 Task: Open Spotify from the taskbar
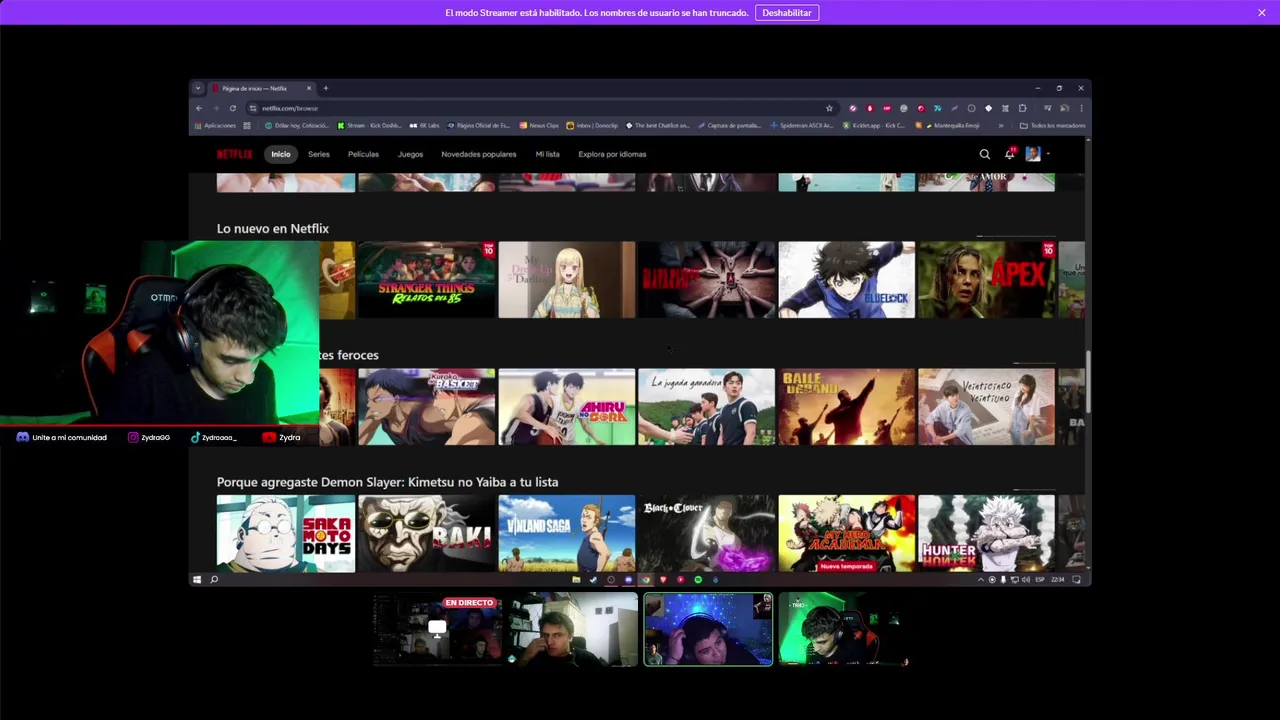(698, 579)
